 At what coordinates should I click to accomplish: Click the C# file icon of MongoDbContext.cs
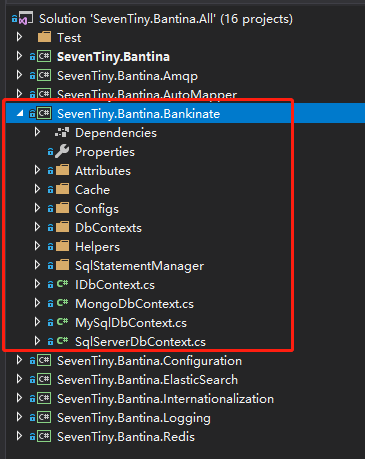[62, 303]
